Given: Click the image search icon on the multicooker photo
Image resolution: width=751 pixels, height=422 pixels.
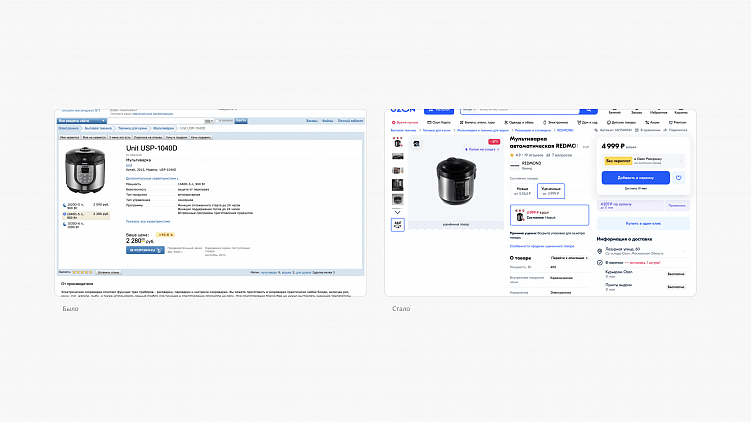Looking at the screenshot, I should tap(417, 144).
